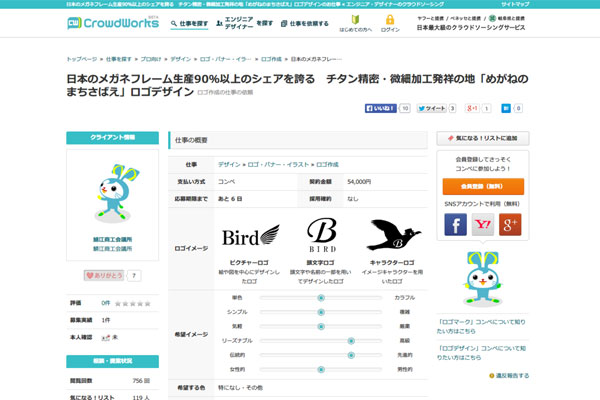Click the sidebar rabbit mascot image

pos(483,279)
